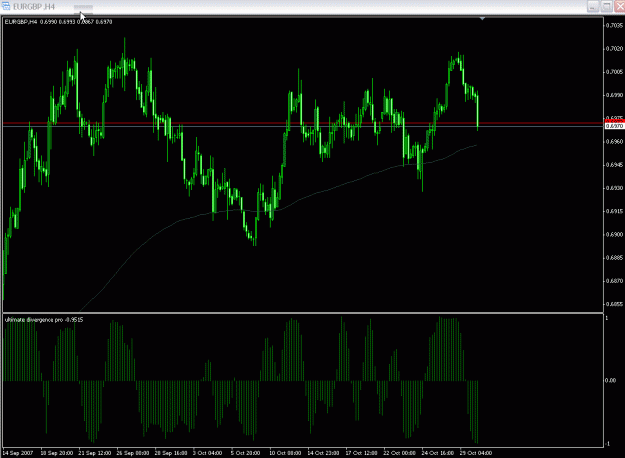Click the 14 Oct 23:00 date label
Screen dimensions: 625x458
[323, 453]
